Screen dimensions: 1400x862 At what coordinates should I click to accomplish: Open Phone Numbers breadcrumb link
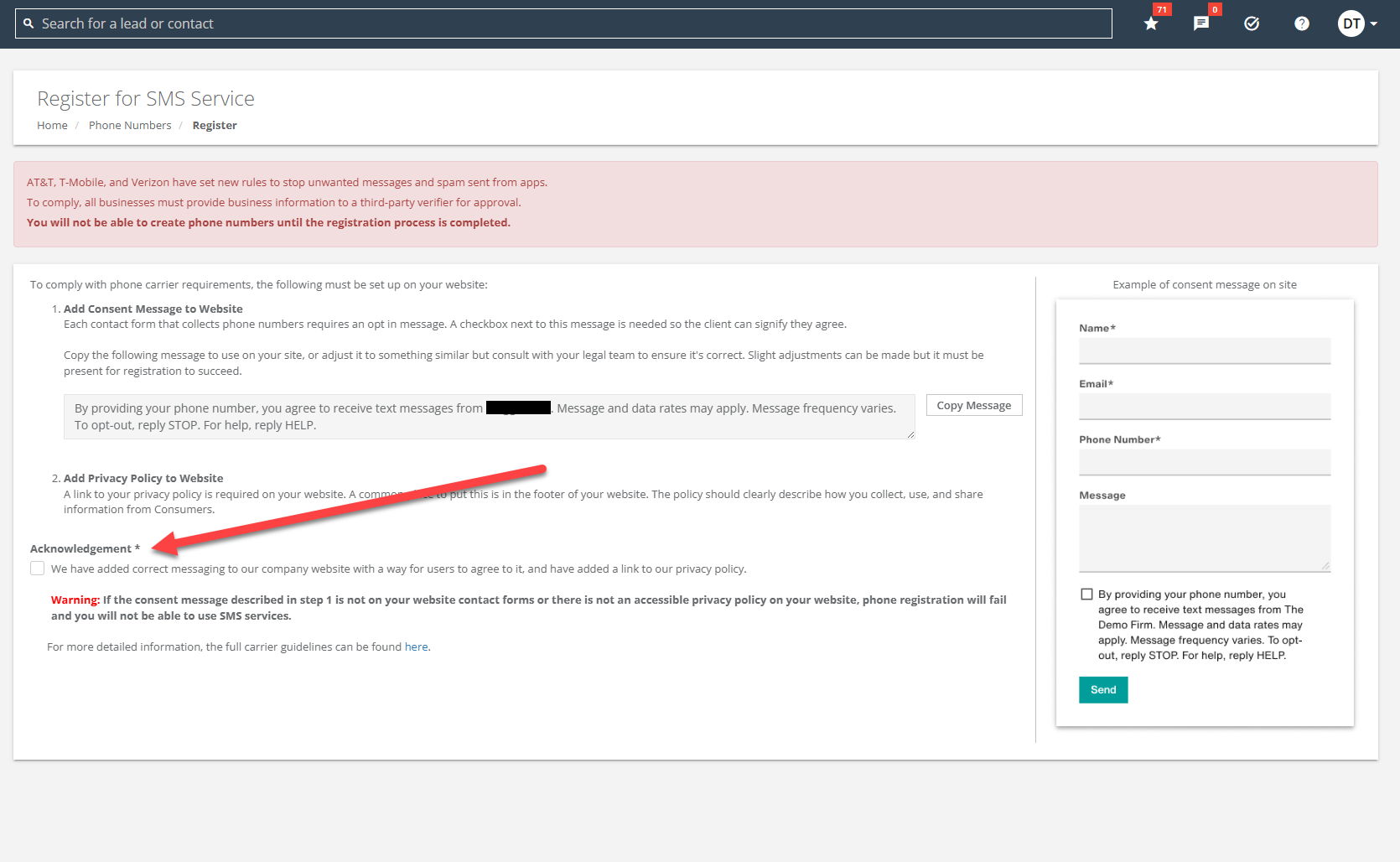(130, 126)
